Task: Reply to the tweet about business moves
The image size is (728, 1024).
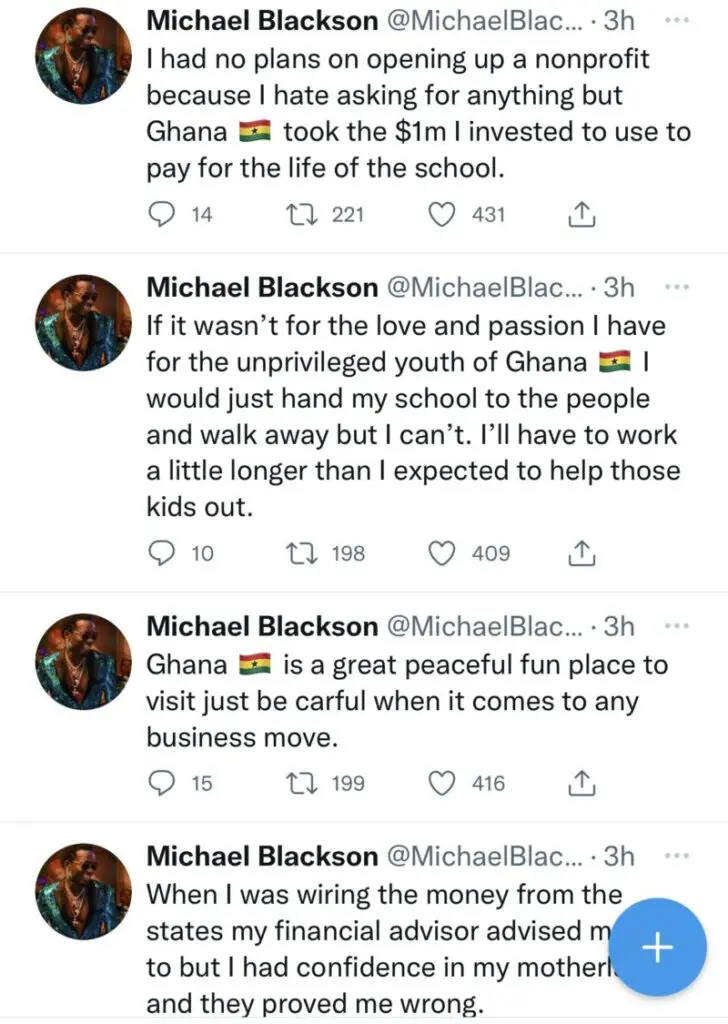Action: pyautogui.click(x=159, y=784)
